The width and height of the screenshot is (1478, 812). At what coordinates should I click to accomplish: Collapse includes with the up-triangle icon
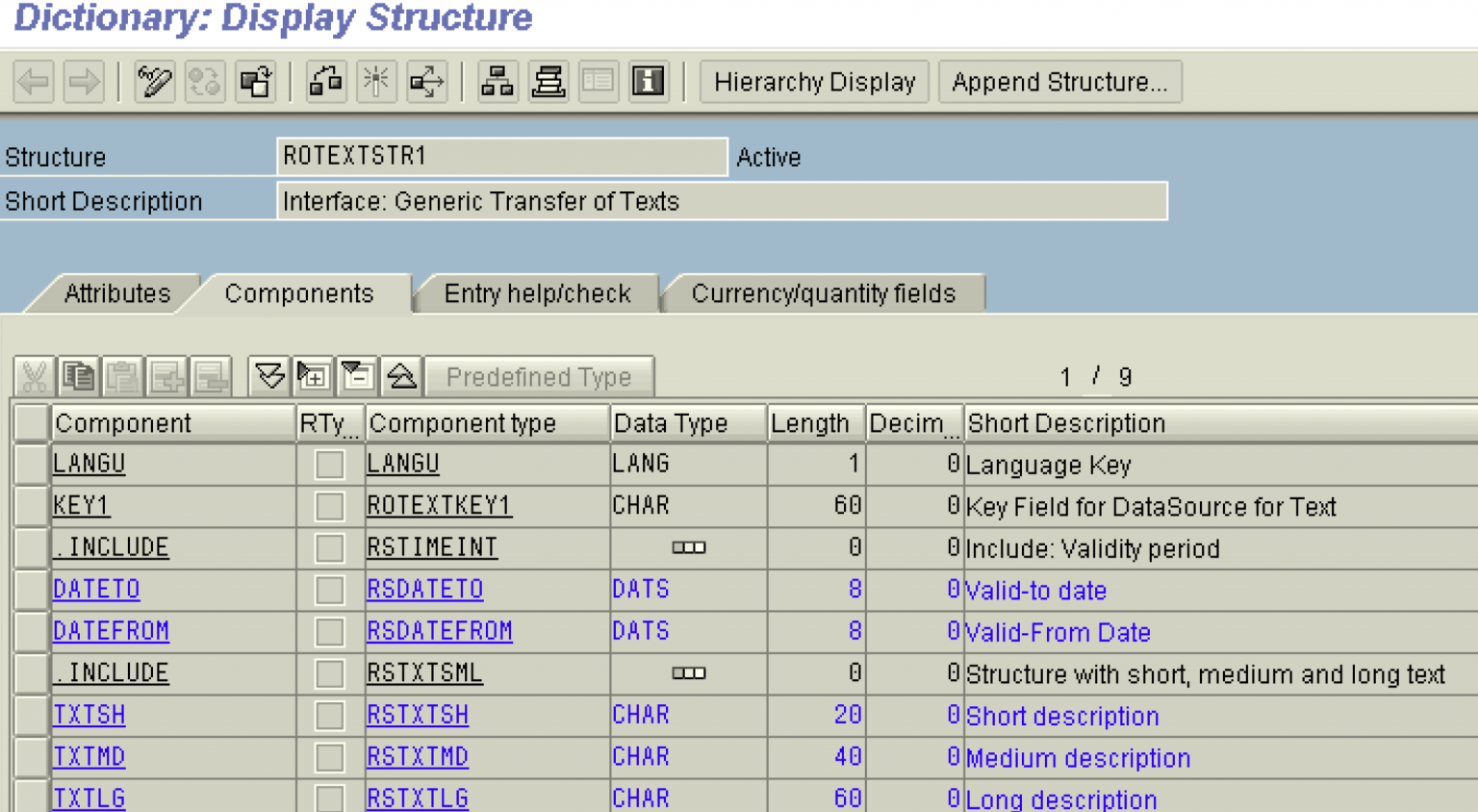400,375
